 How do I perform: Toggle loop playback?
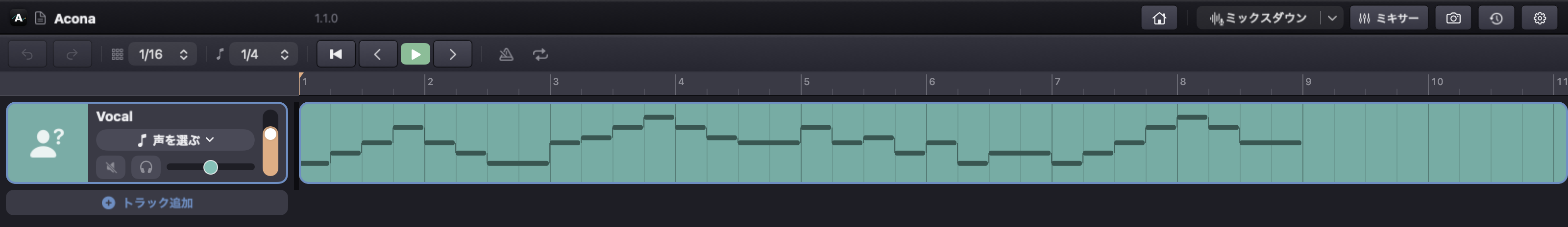click(540, 55)
